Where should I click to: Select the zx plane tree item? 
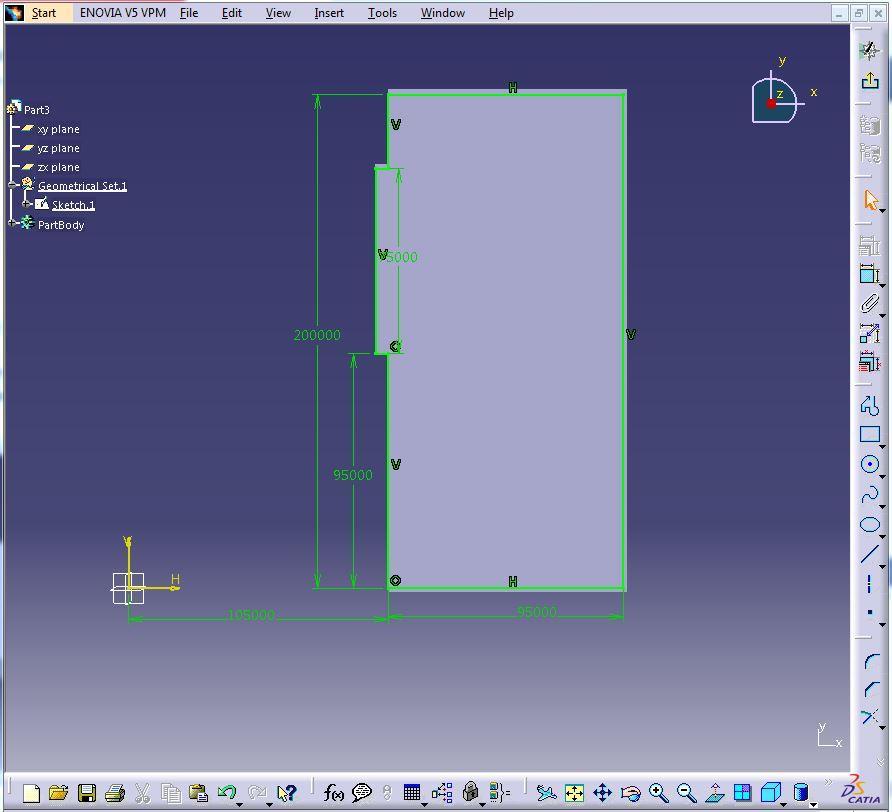pyautogui.click(x=58, y=167)
